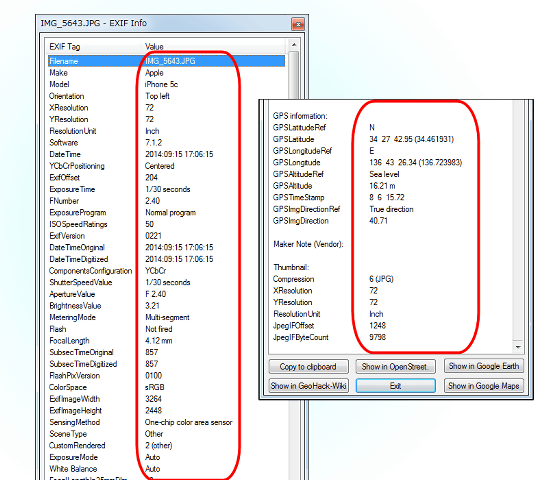Select the GPSLatitudeRef row
The image size is (560, 480).
point(391,128)
